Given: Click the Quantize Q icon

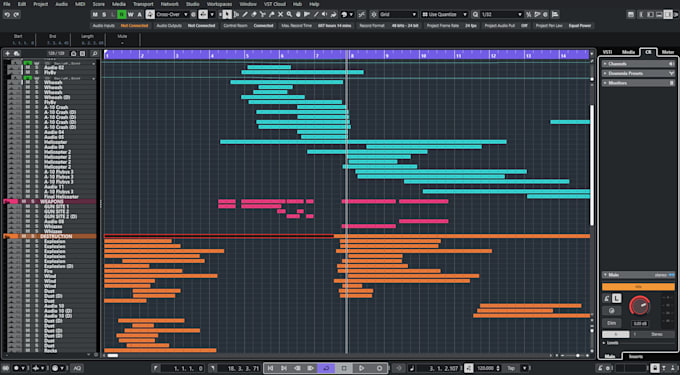Looking at the screenshot, I should pyautogui.click(x=476, y=14).
